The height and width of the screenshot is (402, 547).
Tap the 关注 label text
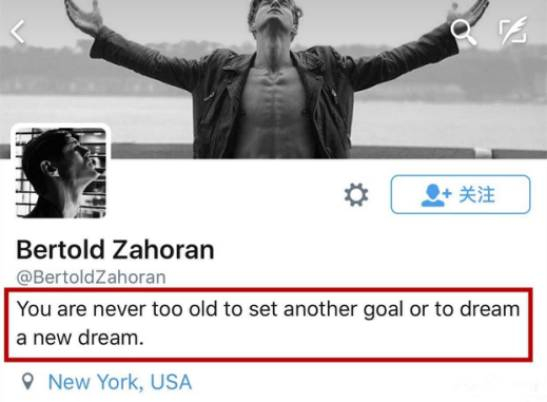point(477,195)
